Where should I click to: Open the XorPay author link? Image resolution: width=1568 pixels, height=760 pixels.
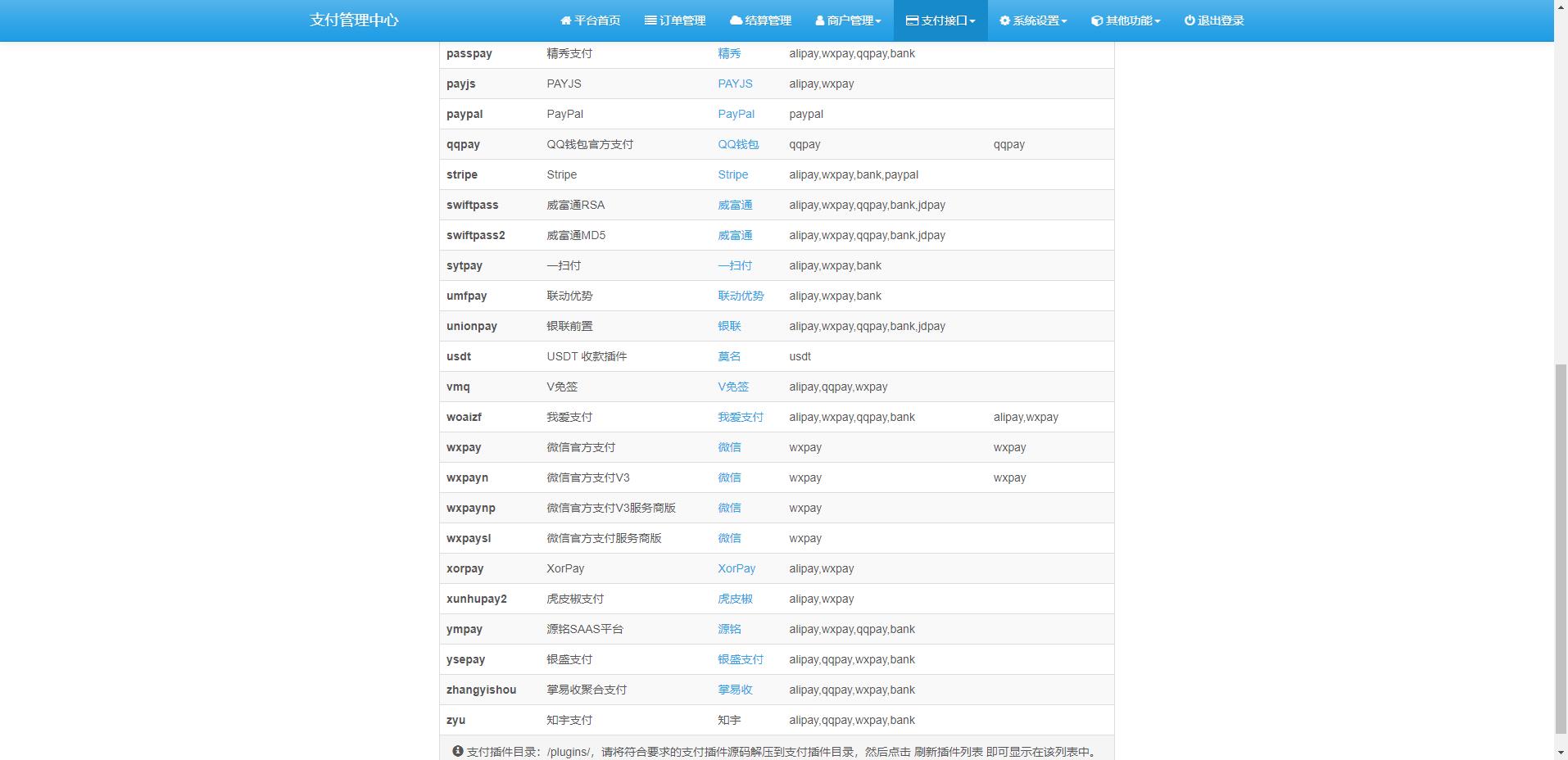(736, 568)
